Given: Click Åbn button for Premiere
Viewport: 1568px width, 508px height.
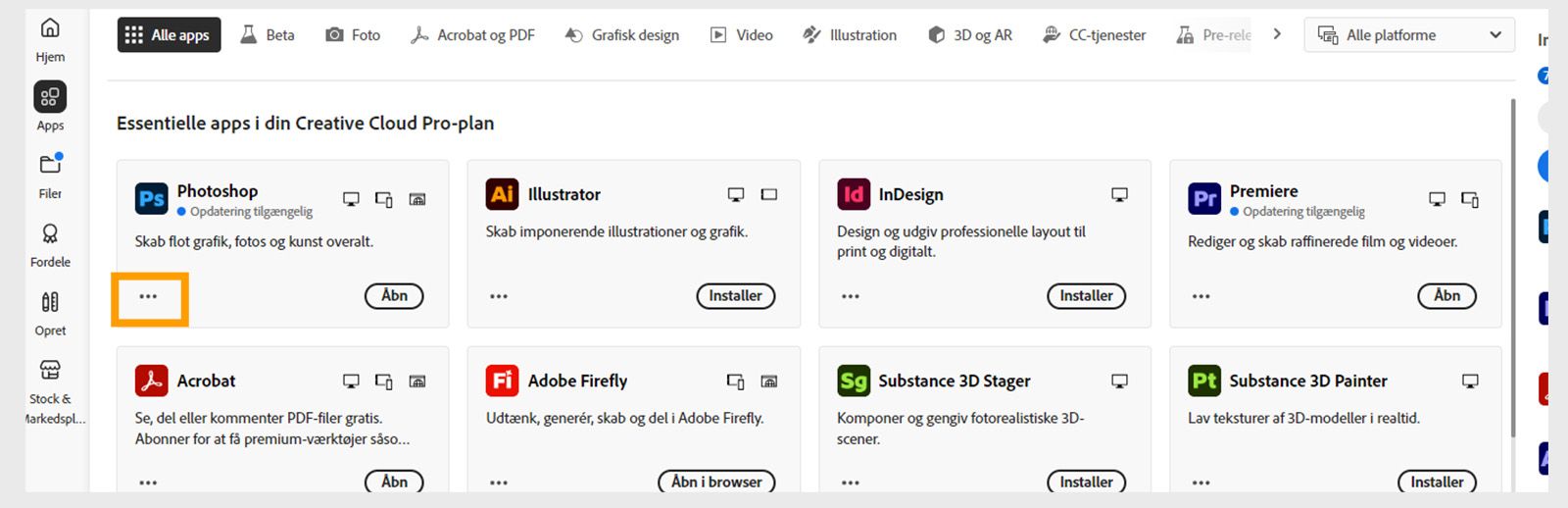Looking at the screenshot, I should pos(1447,296).
